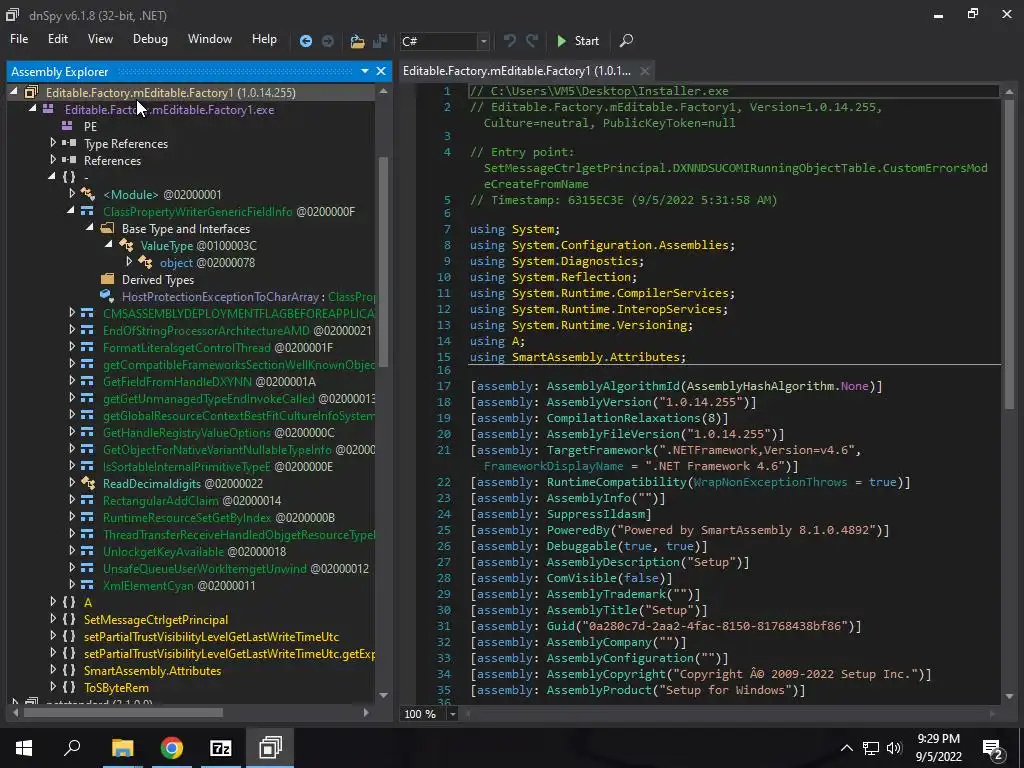Viewport: 1024px width, 768px height.
Task: Click the Start debugging button
Action: [577, 40]
